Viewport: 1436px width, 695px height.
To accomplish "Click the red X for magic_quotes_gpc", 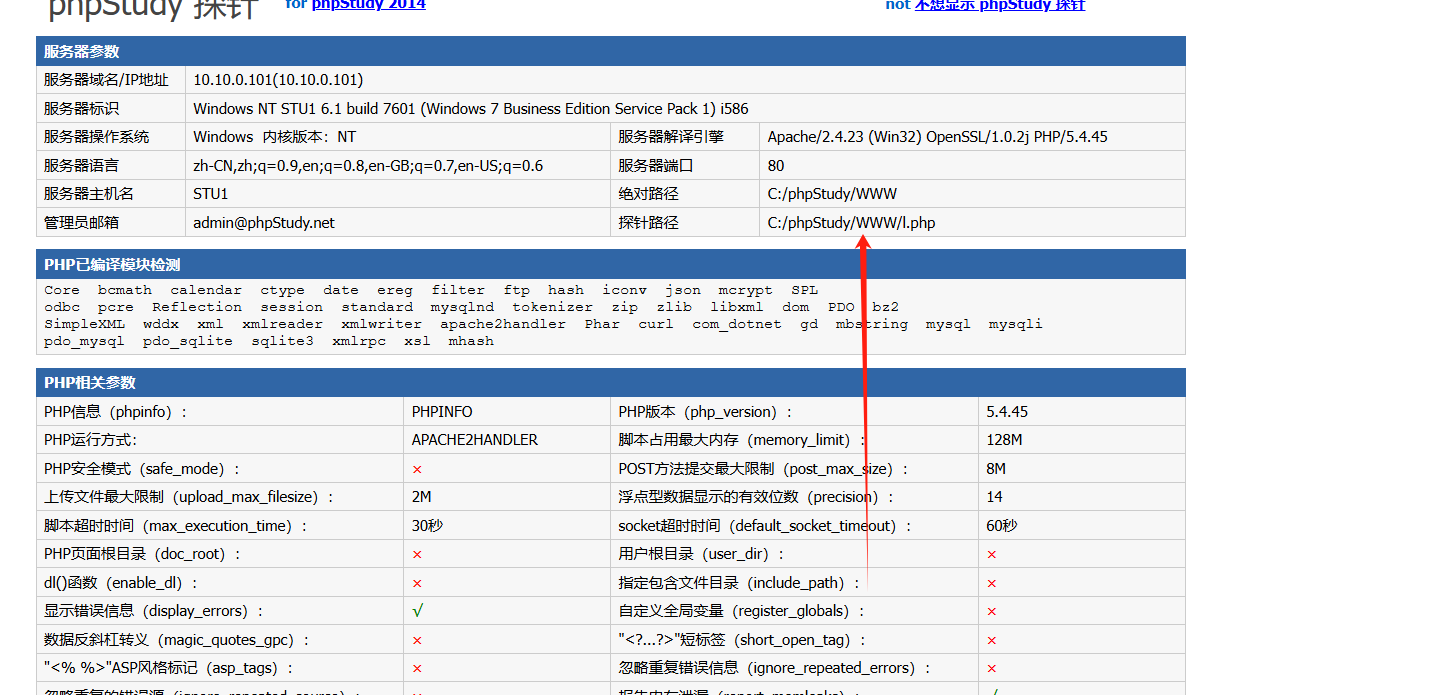I will [417, 640].
